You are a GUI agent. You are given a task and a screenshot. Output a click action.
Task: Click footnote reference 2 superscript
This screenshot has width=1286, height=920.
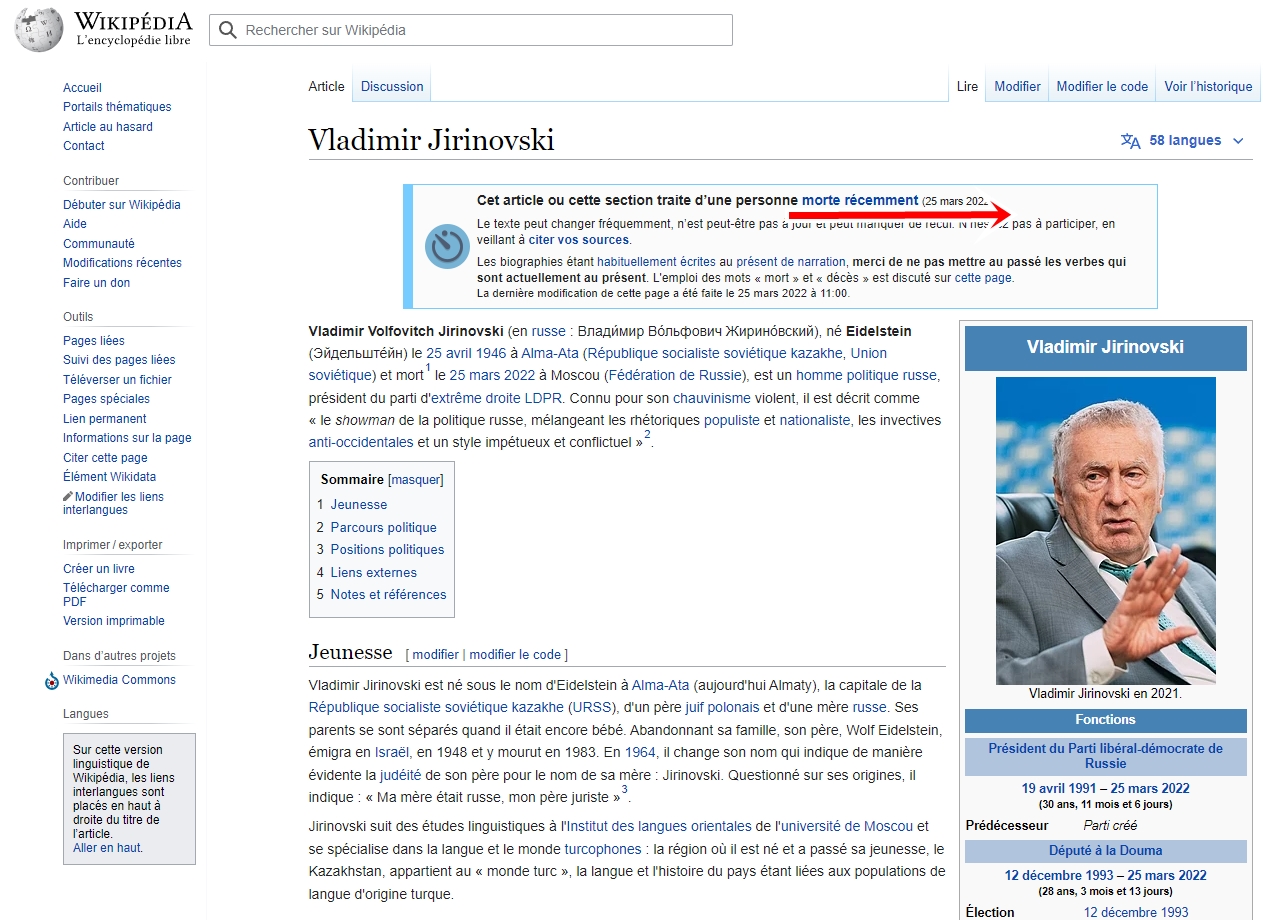coord(647,435)
